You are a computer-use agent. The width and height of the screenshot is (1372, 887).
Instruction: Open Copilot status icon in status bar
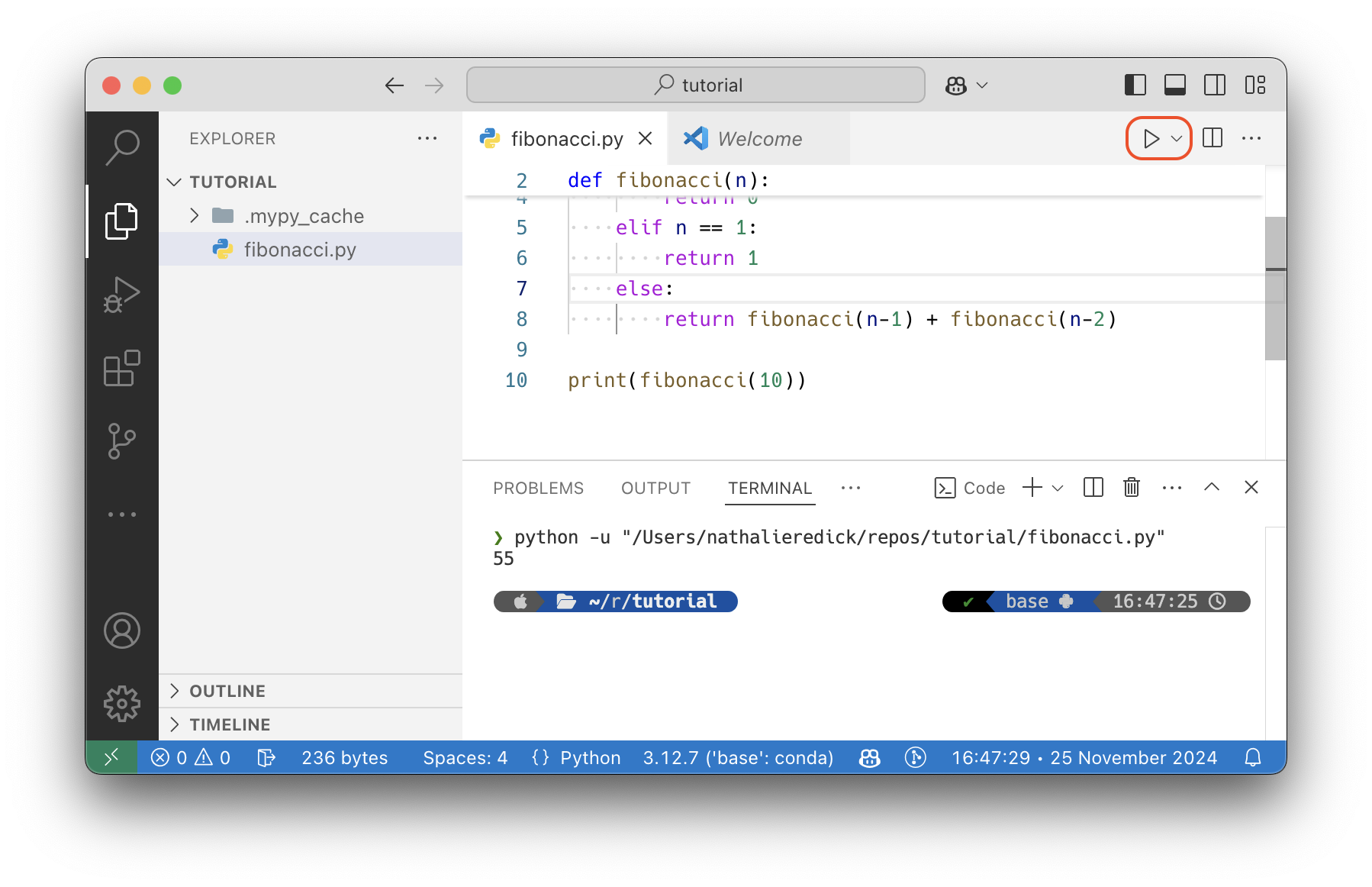870,757
